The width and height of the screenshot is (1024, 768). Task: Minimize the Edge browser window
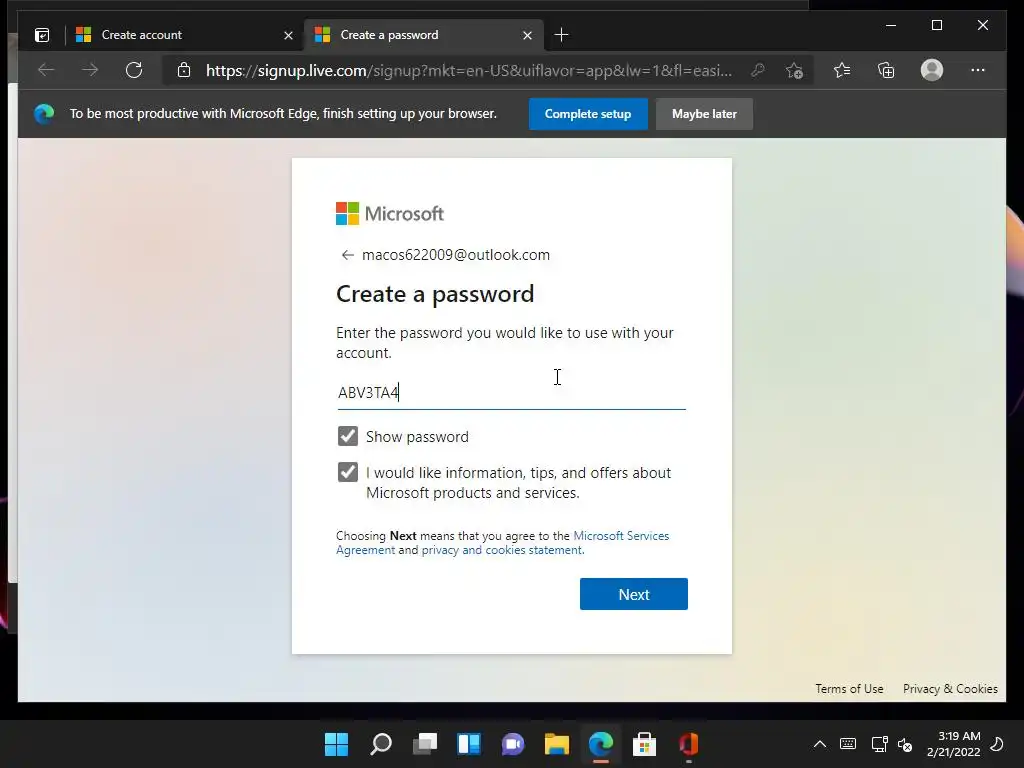pyautogui.click(x=891, y=25)
